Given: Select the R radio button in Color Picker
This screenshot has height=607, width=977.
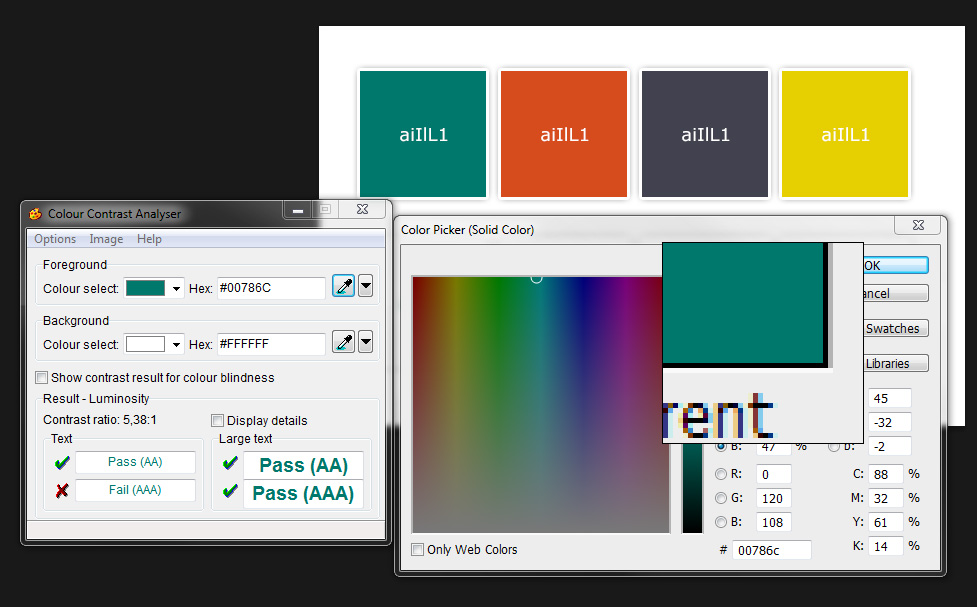Looking at the screenshot, I should point(721,474).
